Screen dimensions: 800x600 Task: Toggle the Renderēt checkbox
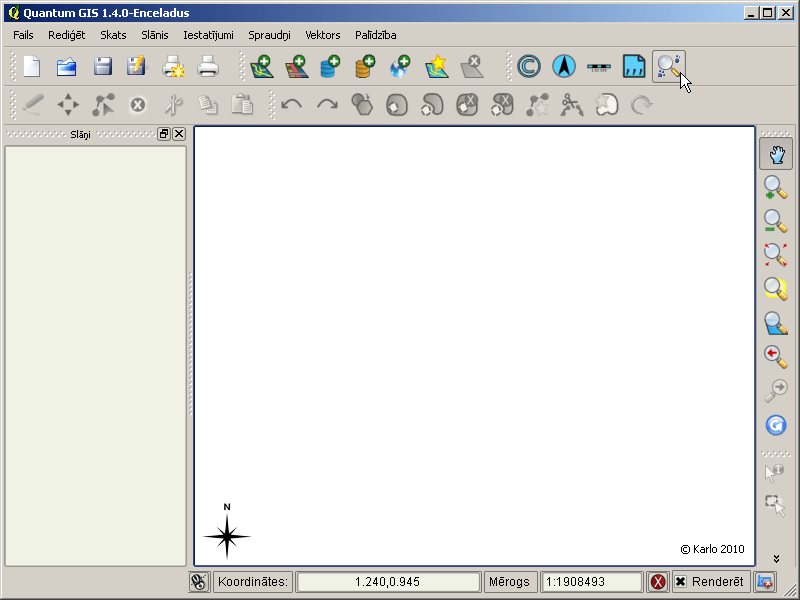point(681,582)
